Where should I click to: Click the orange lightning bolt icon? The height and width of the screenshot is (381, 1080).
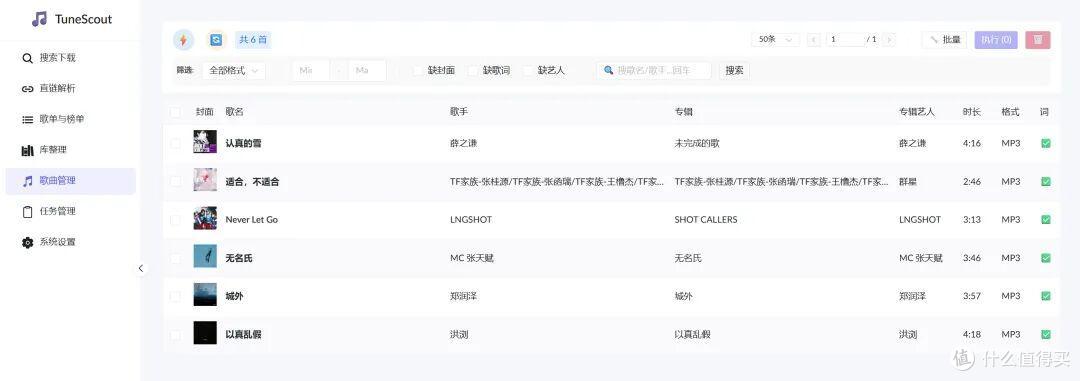[x=183, y=40]
